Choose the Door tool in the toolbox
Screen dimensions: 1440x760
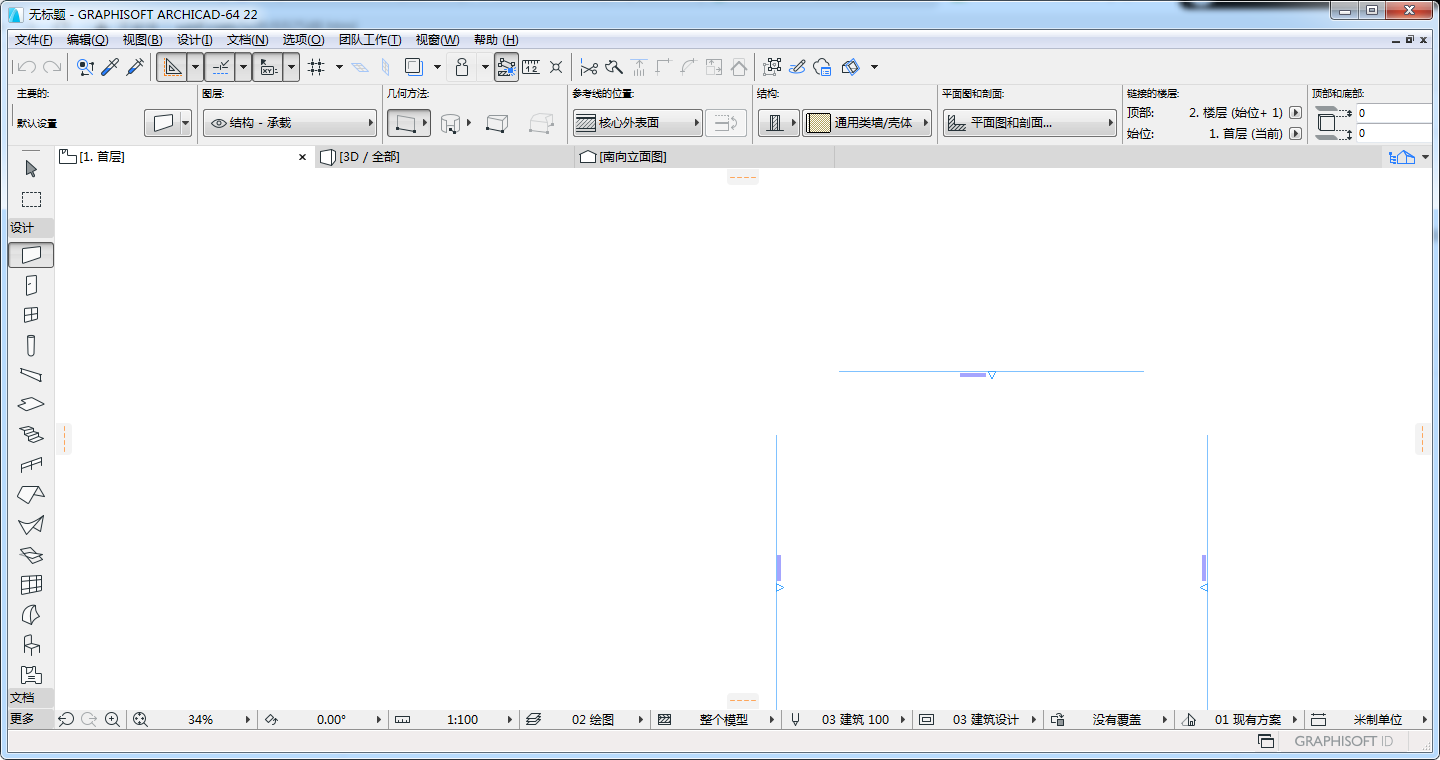tap(31, 285)
